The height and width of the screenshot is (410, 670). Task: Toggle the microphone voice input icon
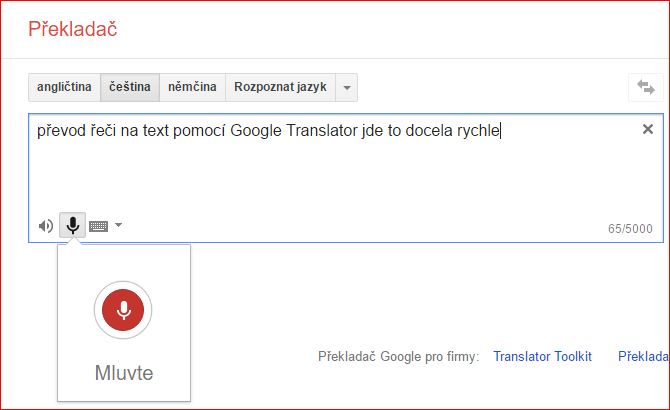pos(73,225)
